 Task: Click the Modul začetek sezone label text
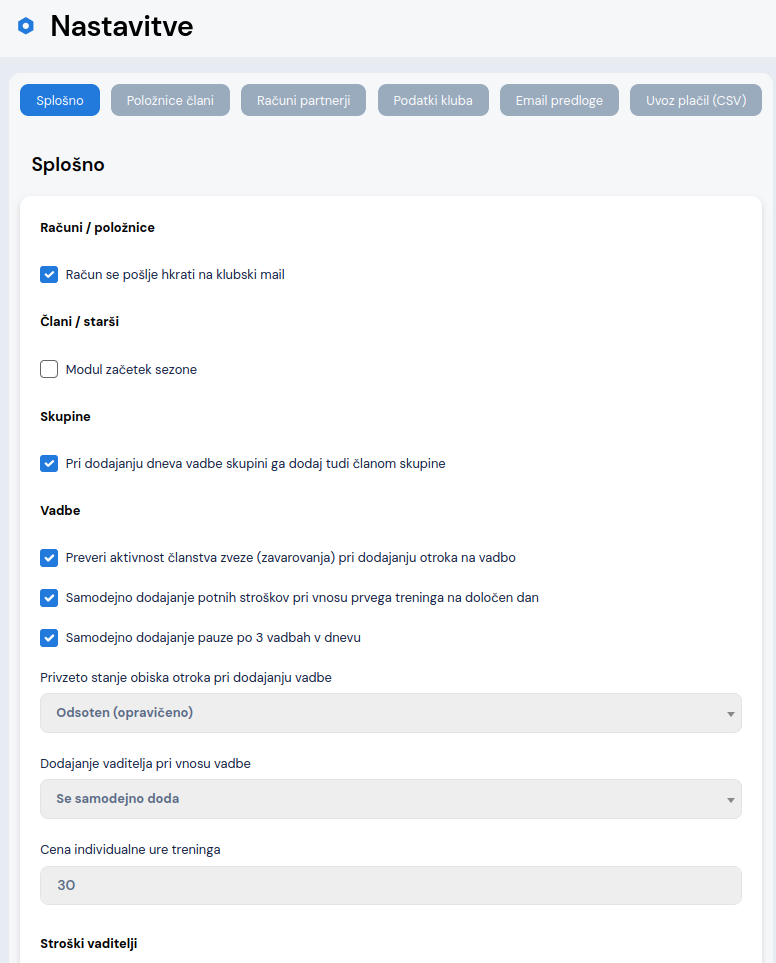click(131, 369)
